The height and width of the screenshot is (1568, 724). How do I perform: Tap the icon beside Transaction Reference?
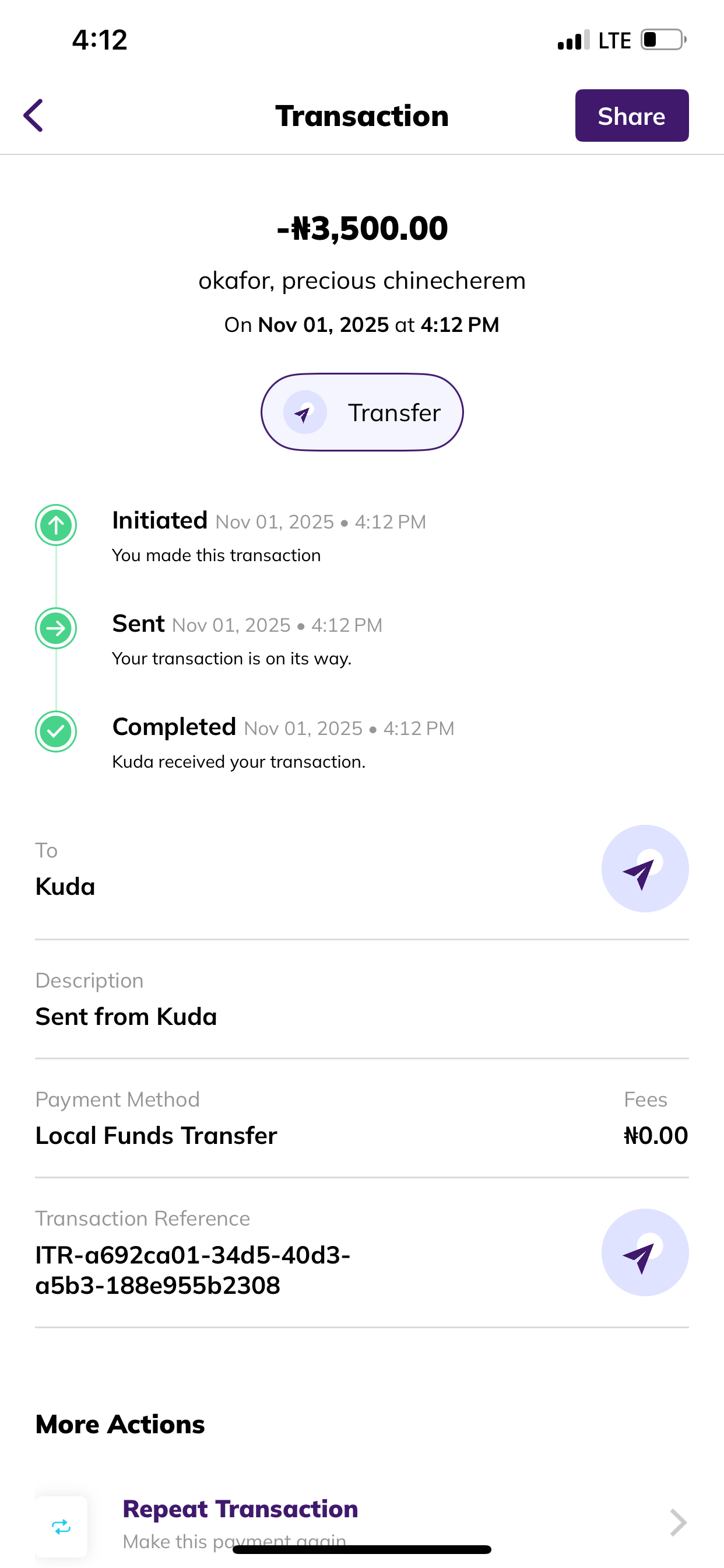[644, 1252]
